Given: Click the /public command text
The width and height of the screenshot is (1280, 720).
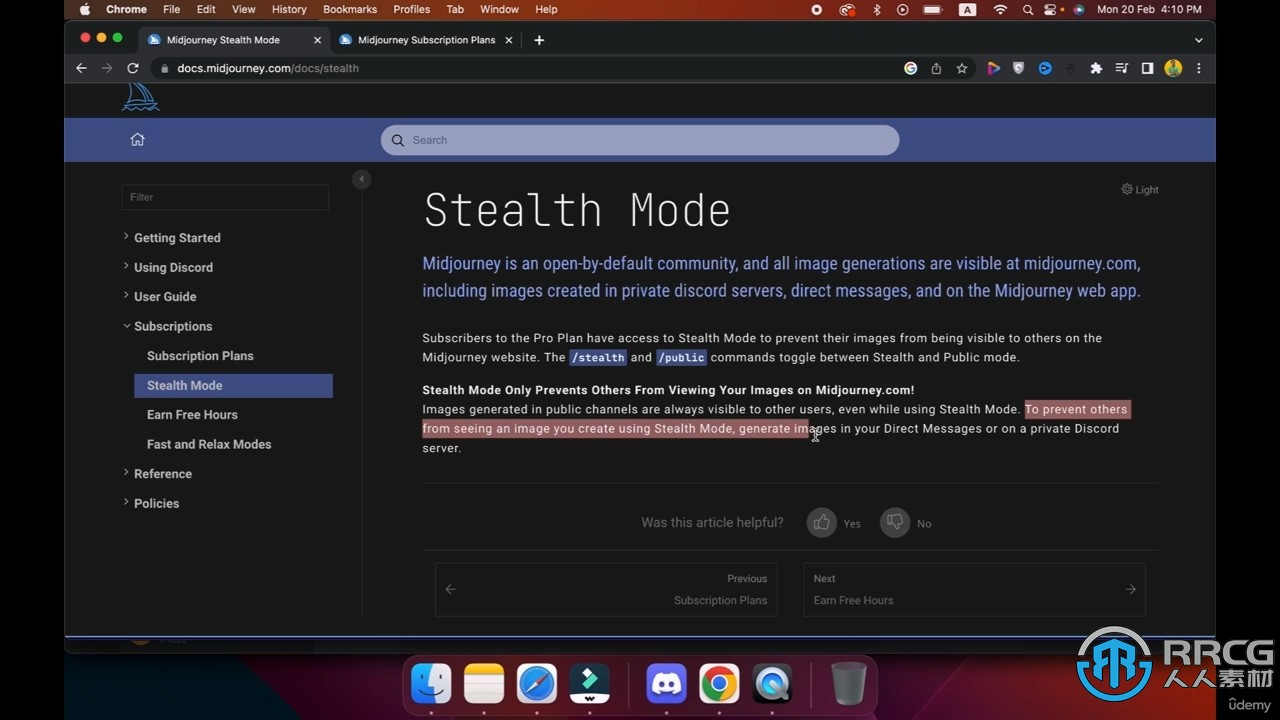Looking at the screenshot, I should [x=681, y=358].
